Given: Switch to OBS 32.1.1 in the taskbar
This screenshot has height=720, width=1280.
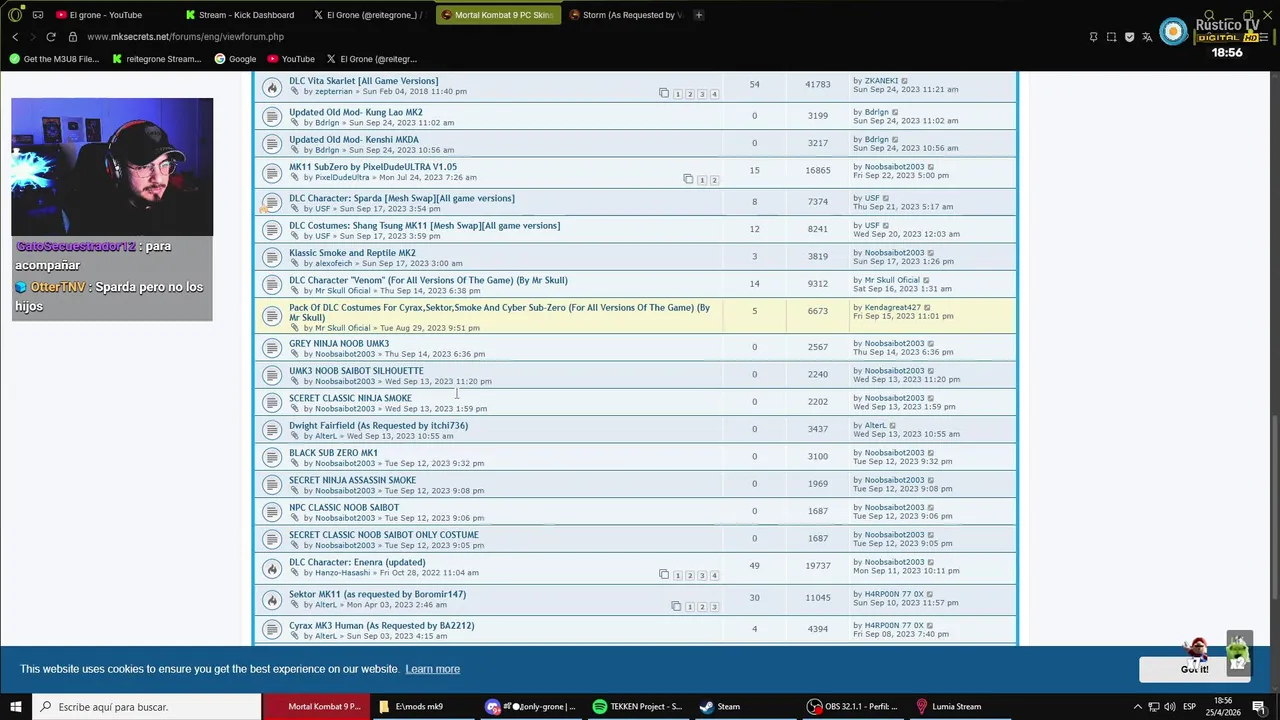Looking at the screenshot, I should 852,707.
